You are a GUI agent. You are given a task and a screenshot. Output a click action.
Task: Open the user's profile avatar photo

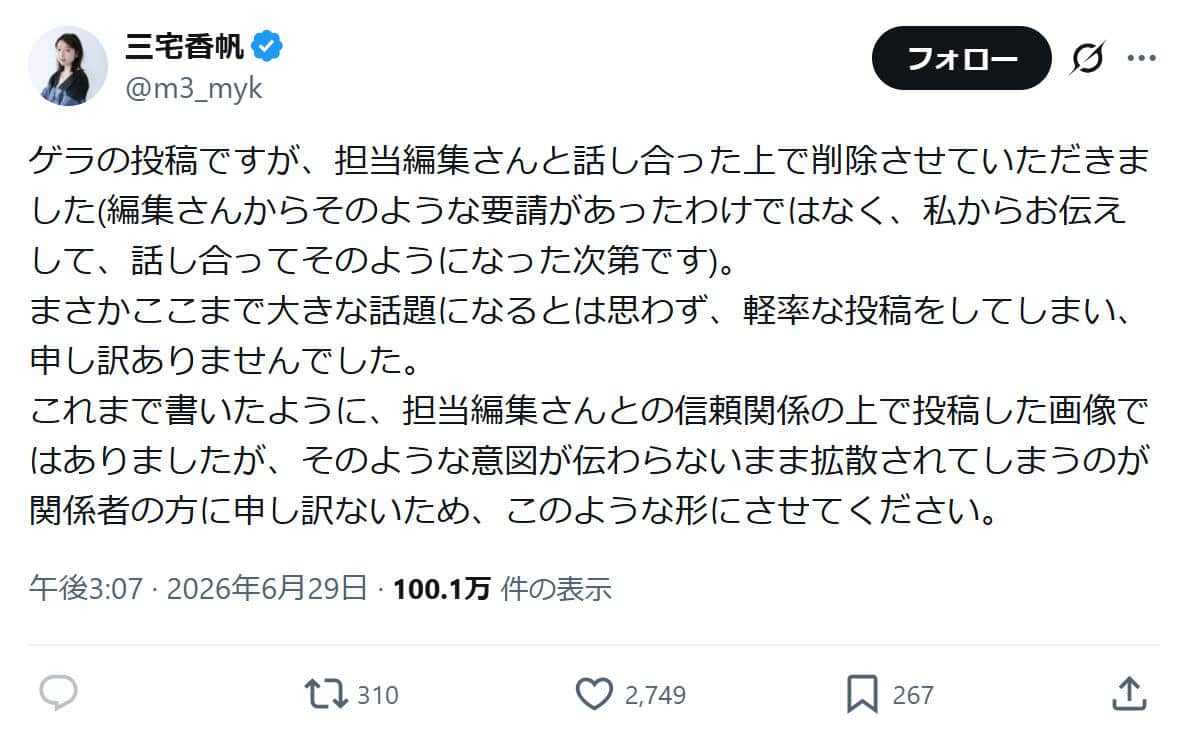(x=68, y=67)
